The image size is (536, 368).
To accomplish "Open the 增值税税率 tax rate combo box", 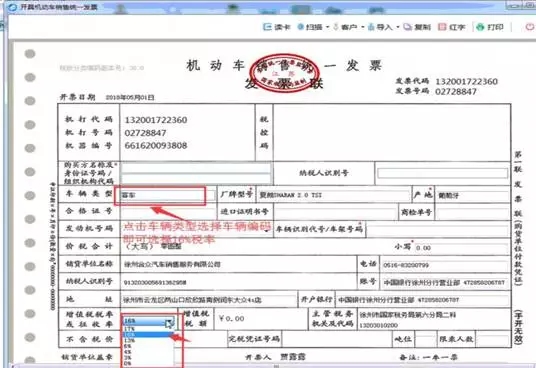I will pyautogui.click(x=148, y=321).
